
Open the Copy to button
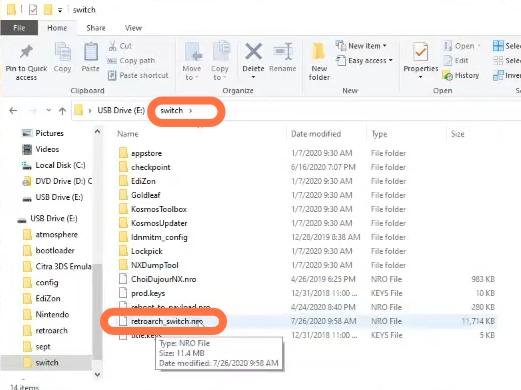(220, 61)
